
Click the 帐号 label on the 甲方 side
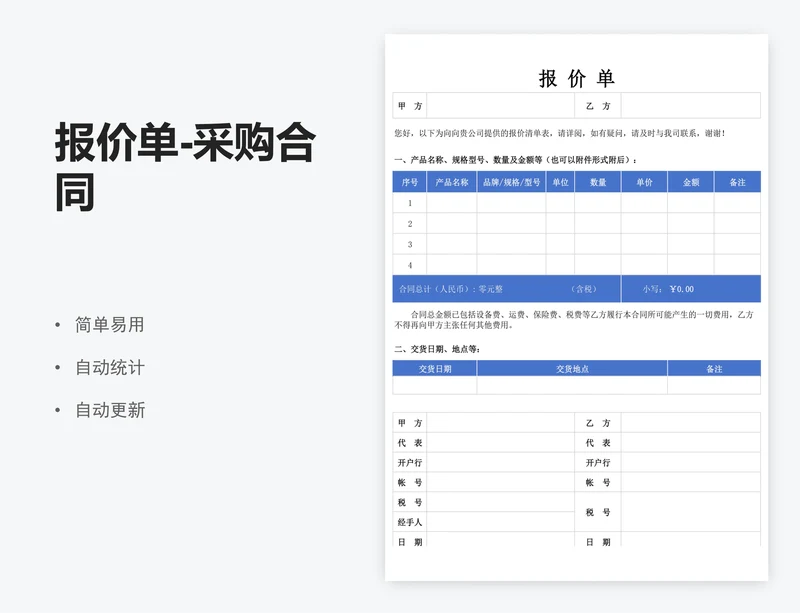[410, 482]
